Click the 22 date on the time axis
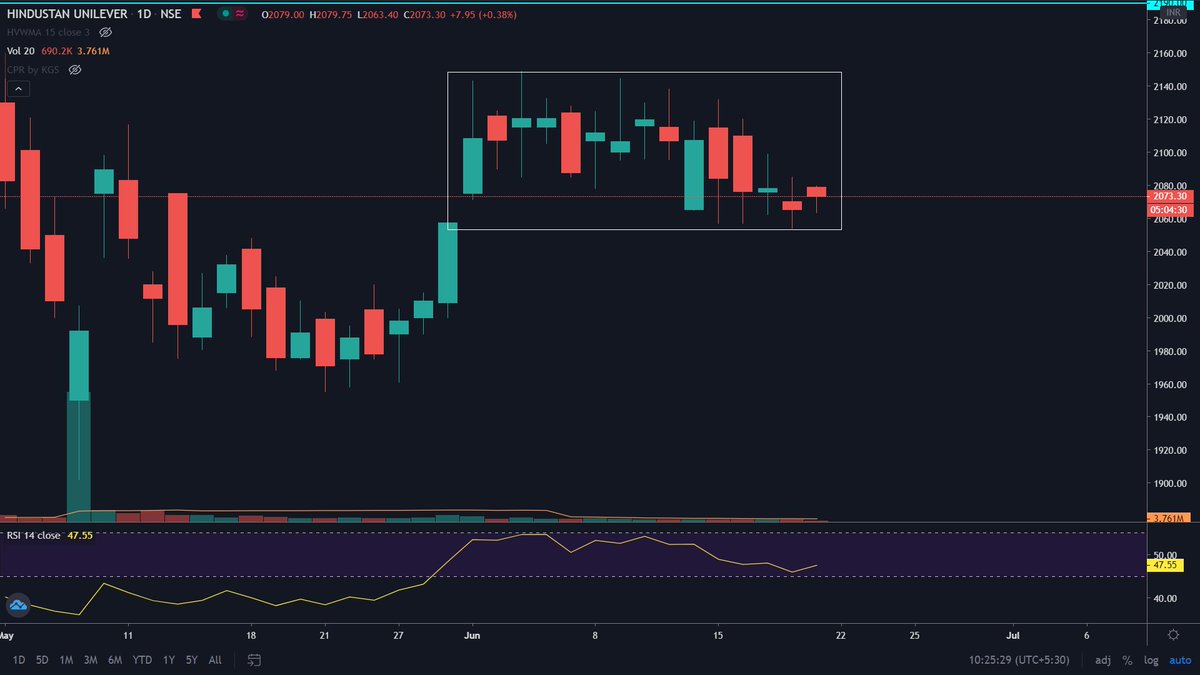Viewport: 1200px width, 675px height. pos(841,634)
